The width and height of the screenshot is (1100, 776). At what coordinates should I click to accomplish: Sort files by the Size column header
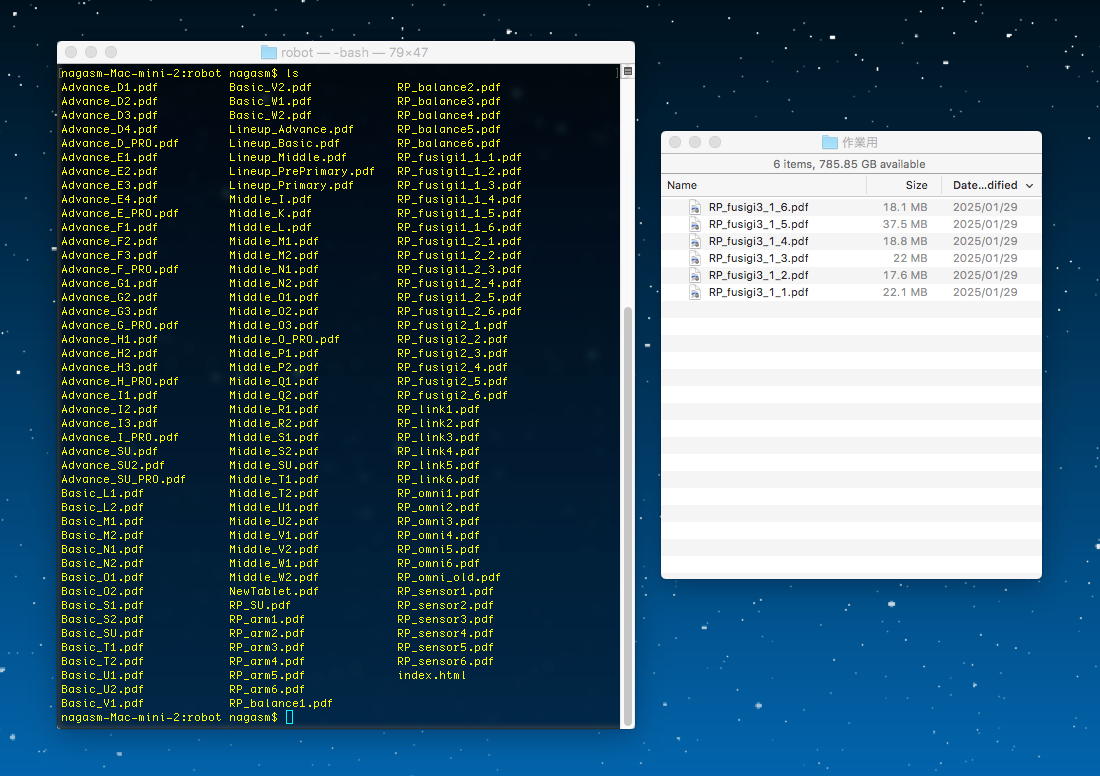point(915,185)
